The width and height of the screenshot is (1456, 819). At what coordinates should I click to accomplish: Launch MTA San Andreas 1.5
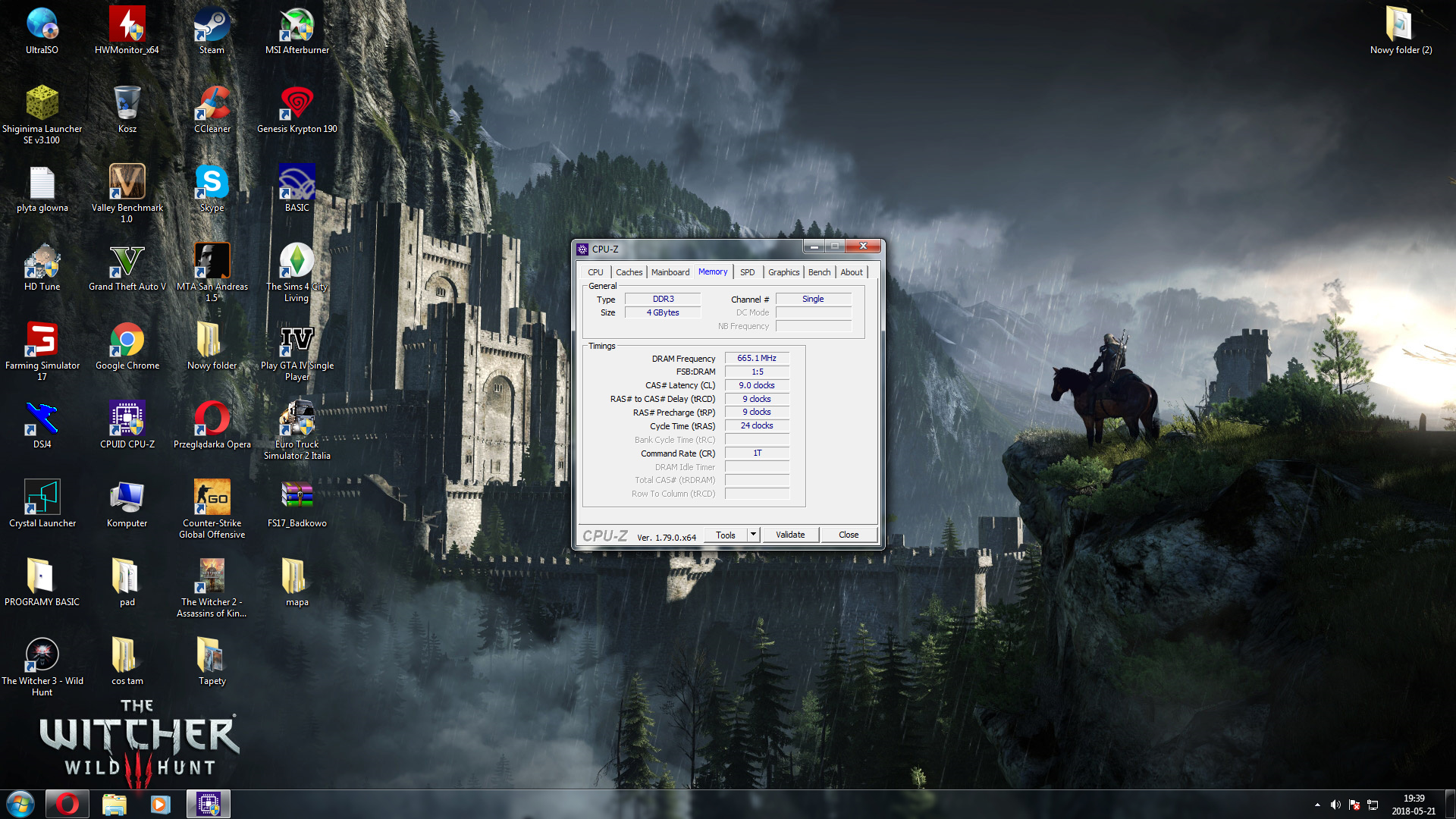212,273
